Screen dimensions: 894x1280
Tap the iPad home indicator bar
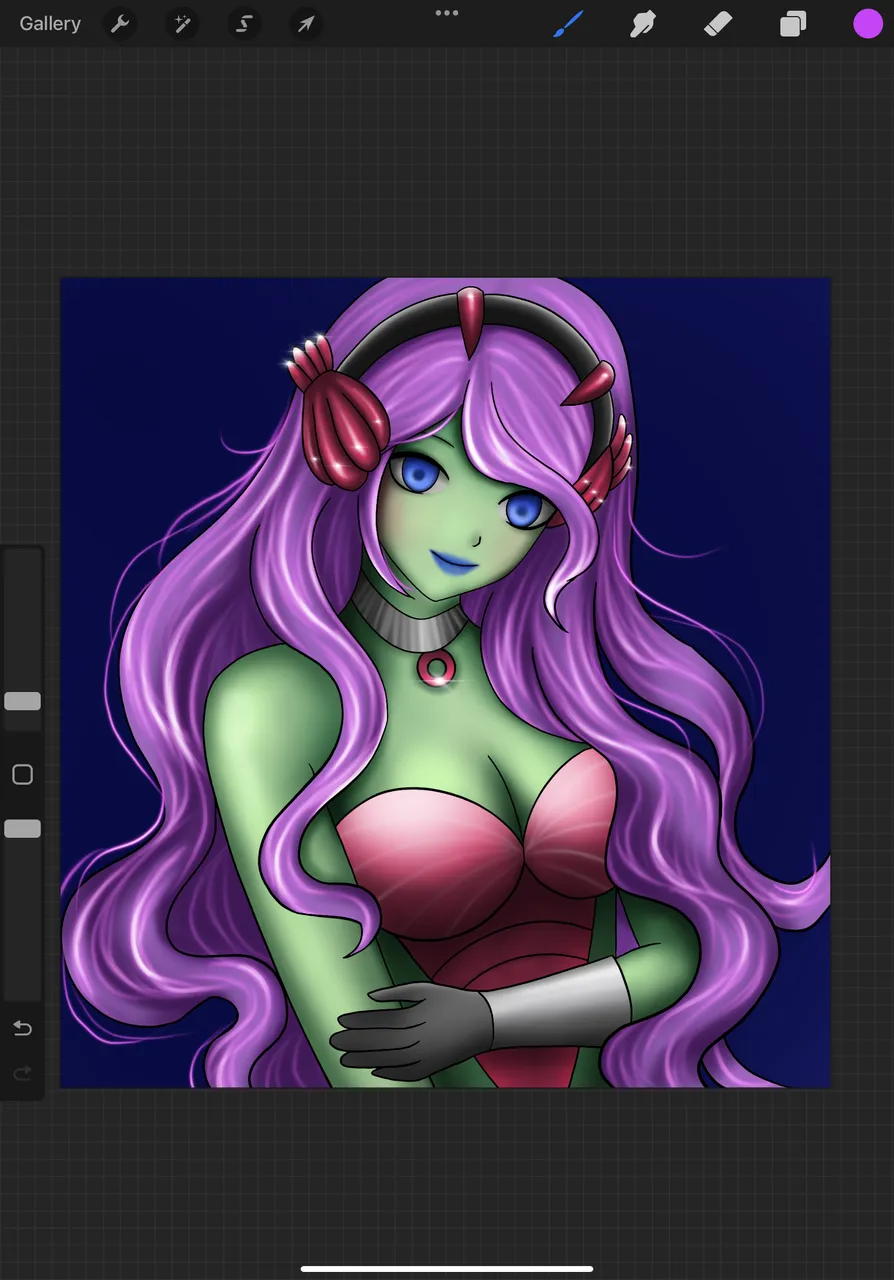(x=447, y=1269)
